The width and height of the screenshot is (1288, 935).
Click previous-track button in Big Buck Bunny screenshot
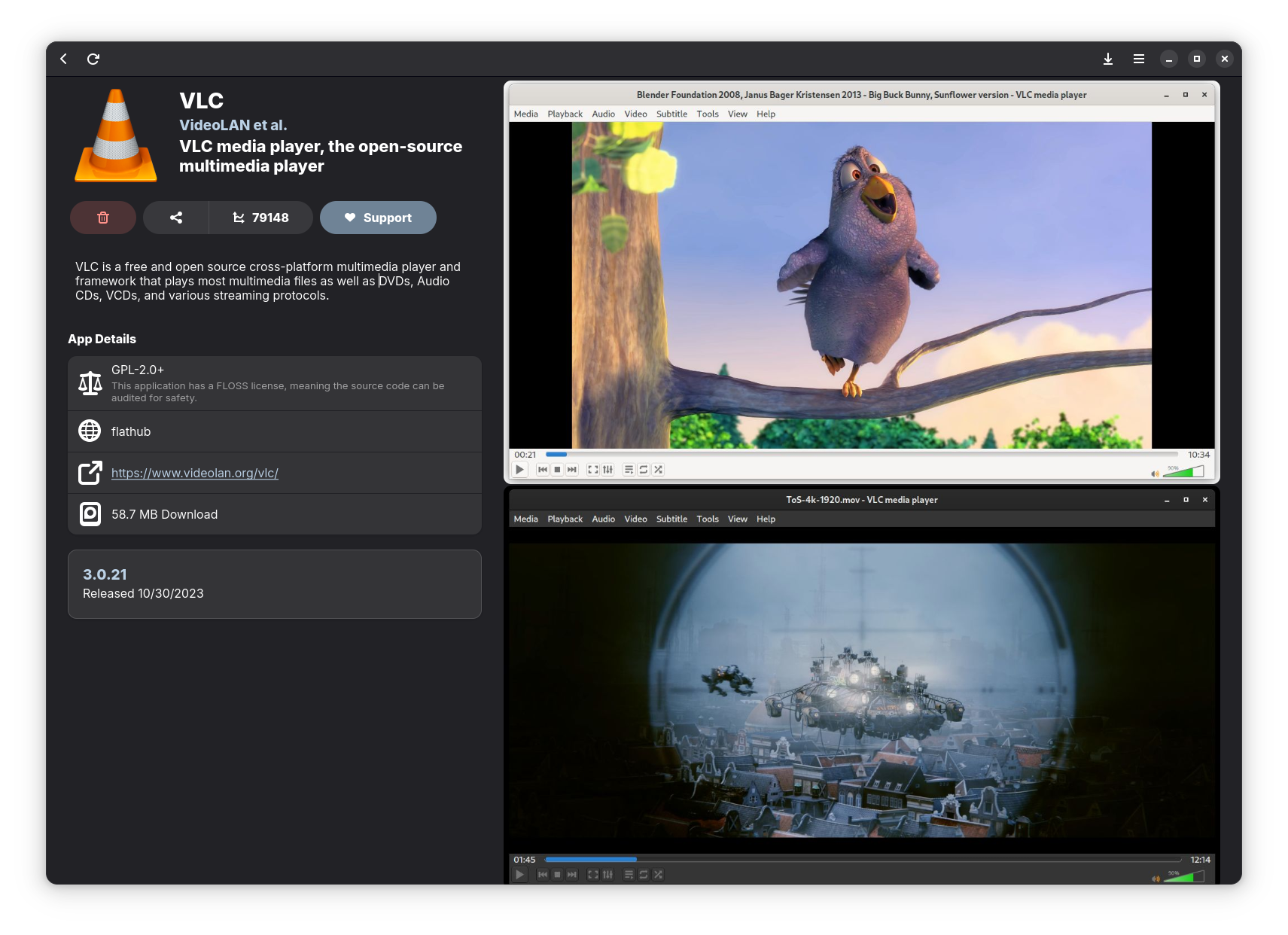pos(543,470)
